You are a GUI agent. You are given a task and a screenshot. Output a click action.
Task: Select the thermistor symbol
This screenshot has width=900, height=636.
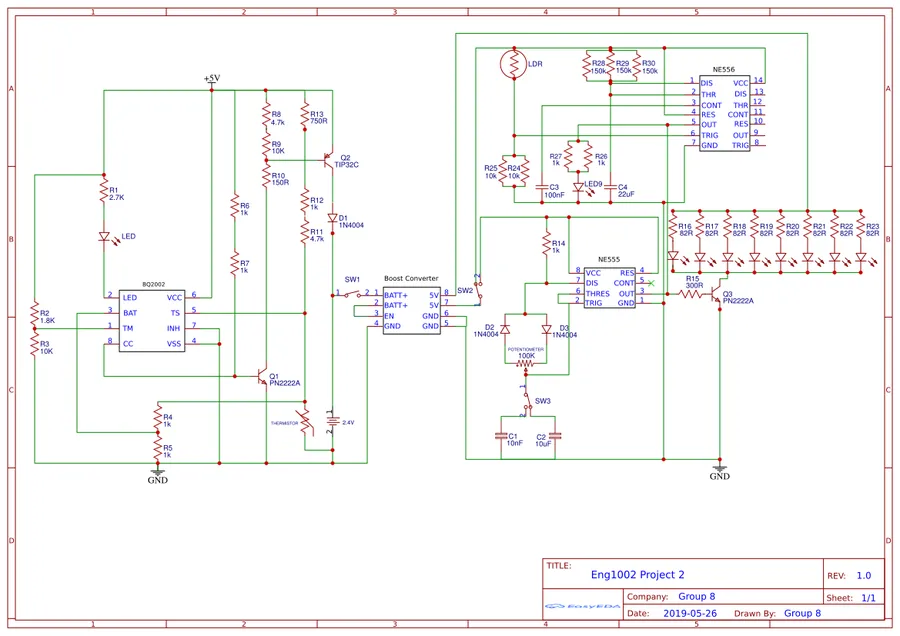305,423
